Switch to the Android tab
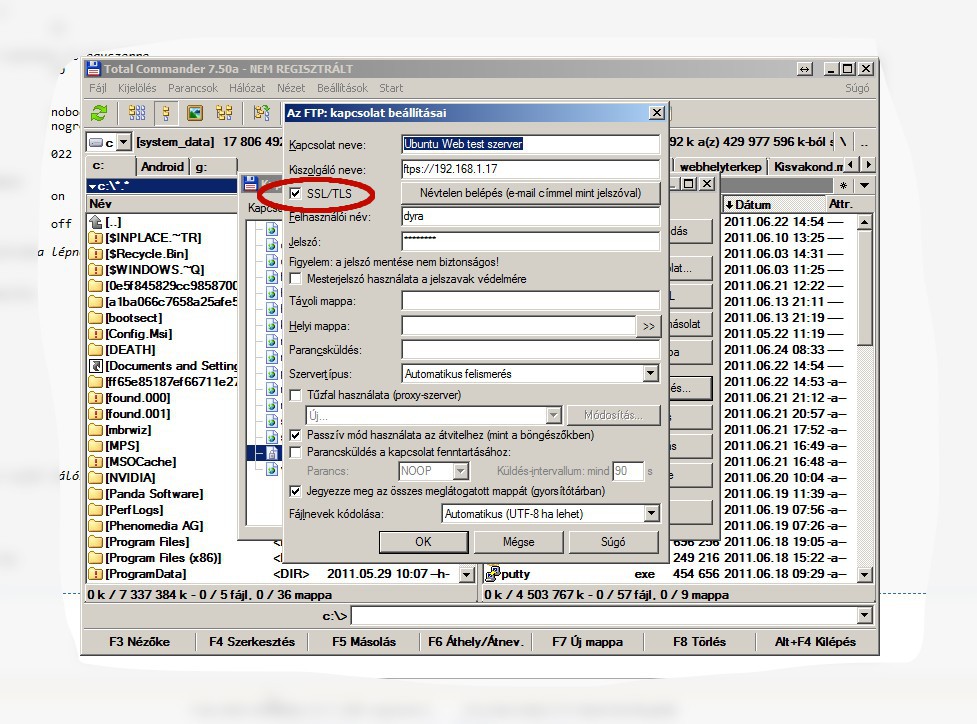Screen dimensions: 977x724 click(162, 166)
